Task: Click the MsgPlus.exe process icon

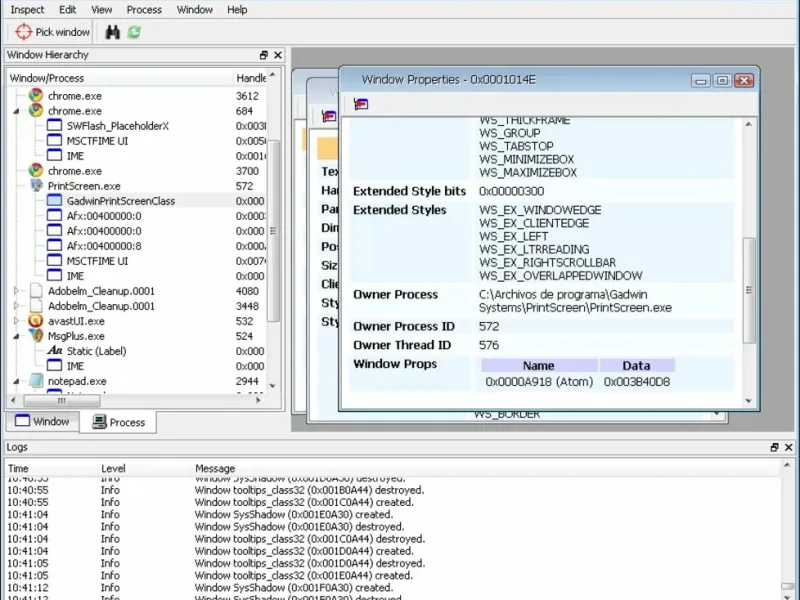Action: tap(36, 335)
